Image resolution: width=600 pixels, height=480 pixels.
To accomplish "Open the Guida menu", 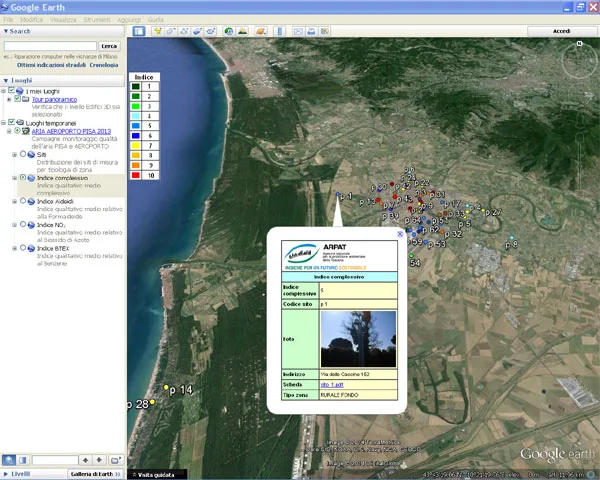I will point(155,20).
